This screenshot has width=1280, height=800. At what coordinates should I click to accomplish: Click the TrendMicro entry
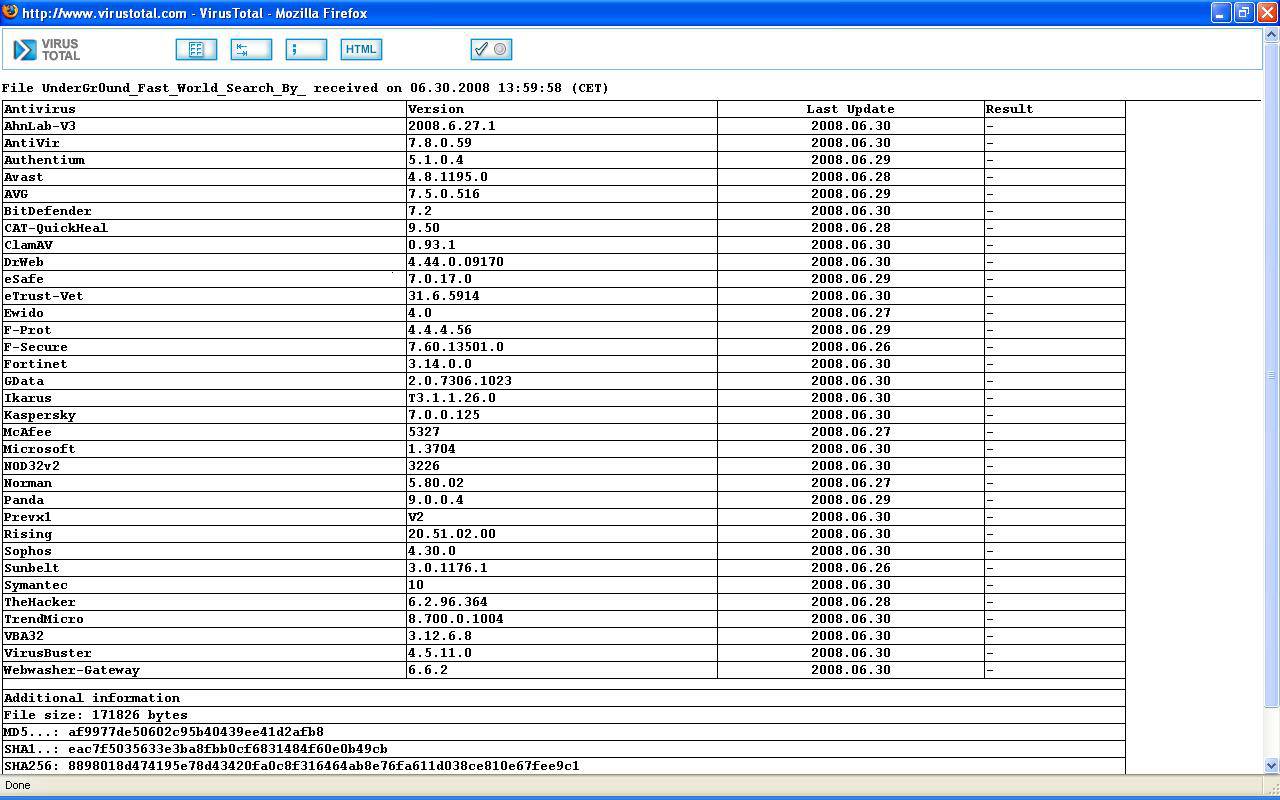pos(44,619)
